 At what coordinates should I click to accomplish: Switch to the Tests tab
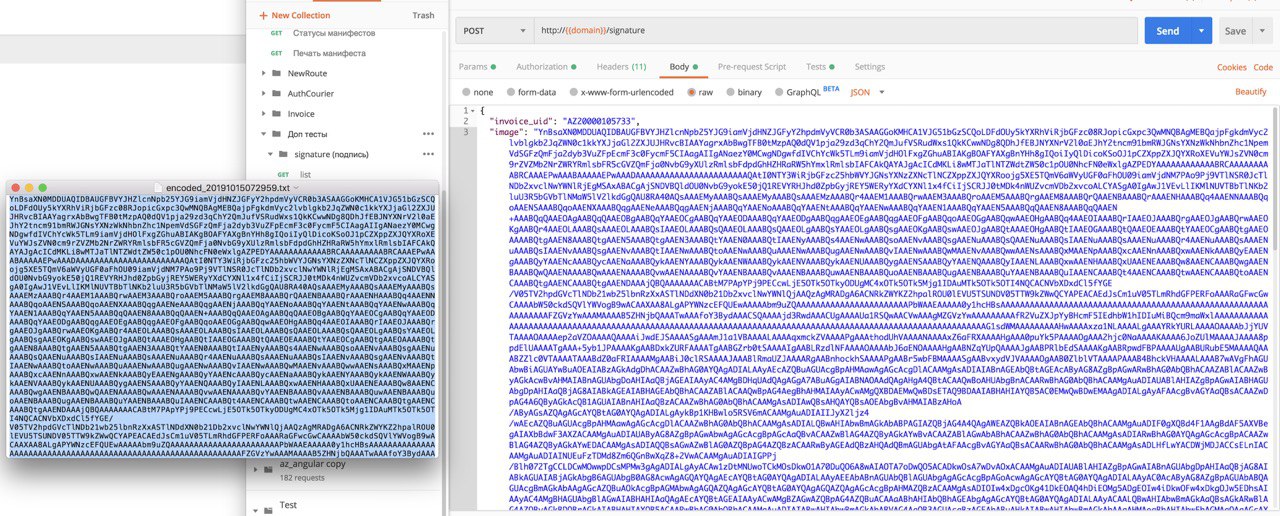click(820, 66)
